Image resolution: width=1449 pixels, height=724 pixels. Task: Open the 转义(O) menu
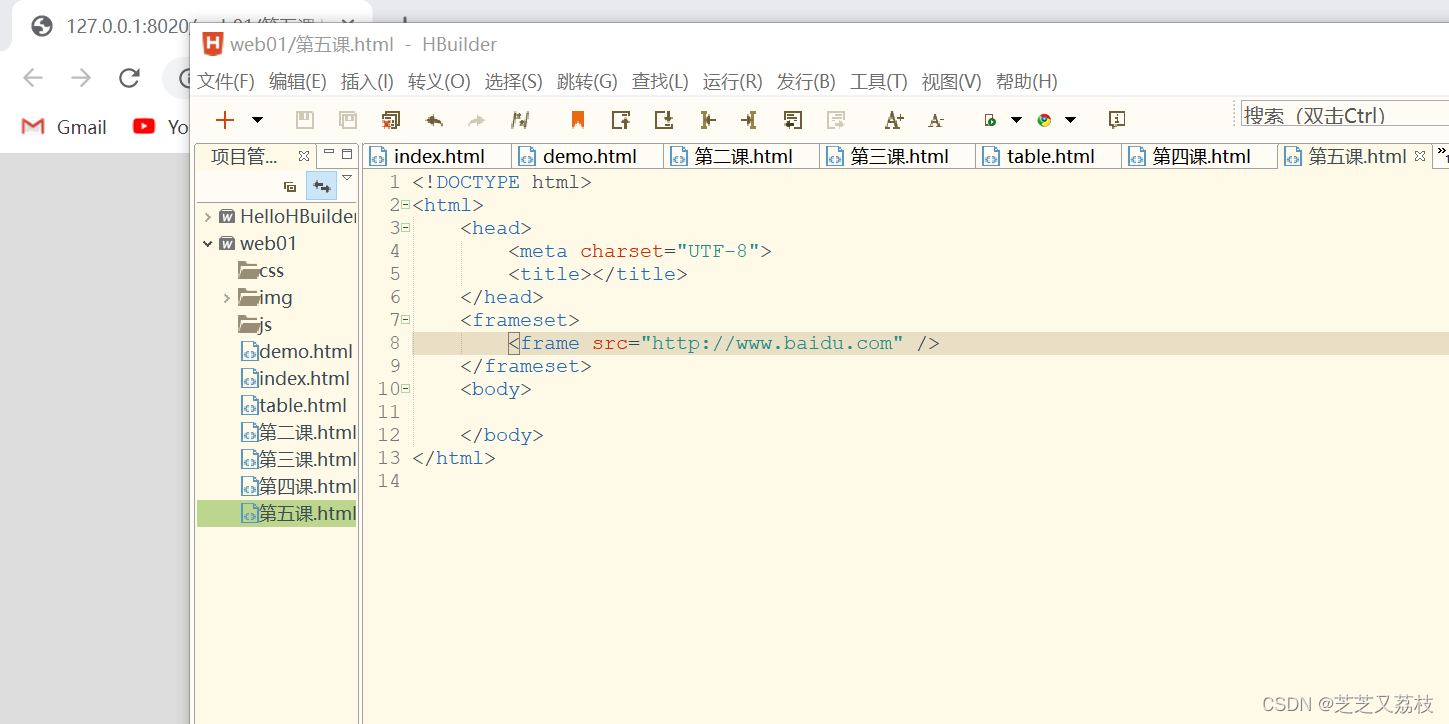[x=439, y=81]
